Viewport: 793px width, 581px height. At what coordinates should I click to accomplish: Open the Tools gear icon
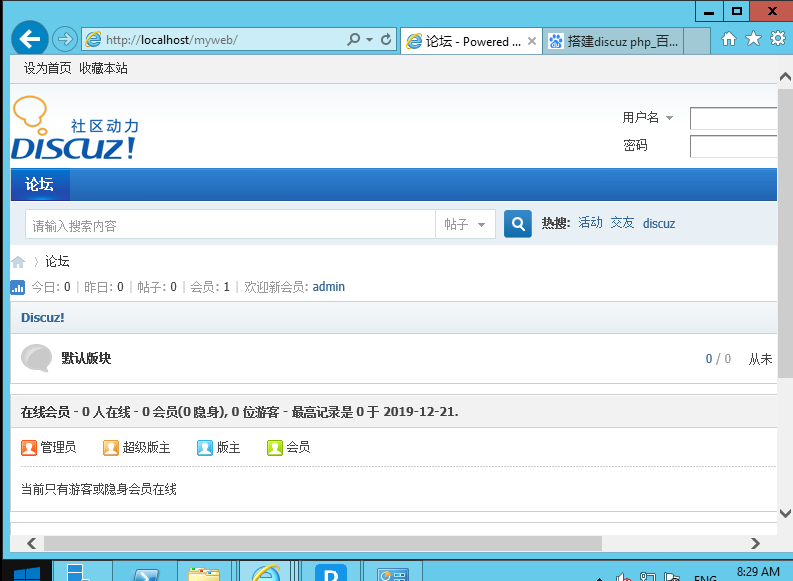(x=778, y=38)
